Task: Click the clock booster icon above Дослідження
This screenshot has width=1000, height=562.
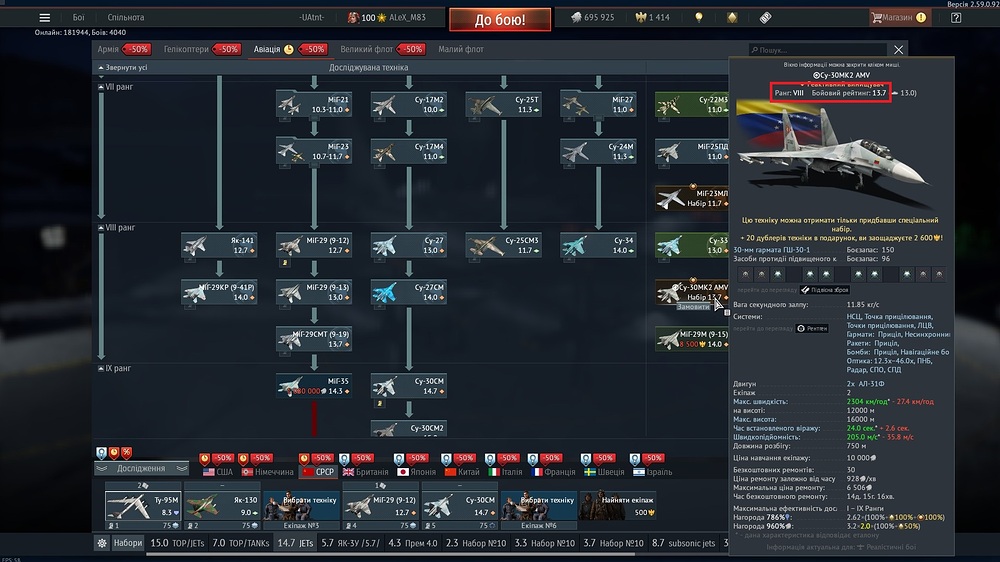Action: (114, 453)
